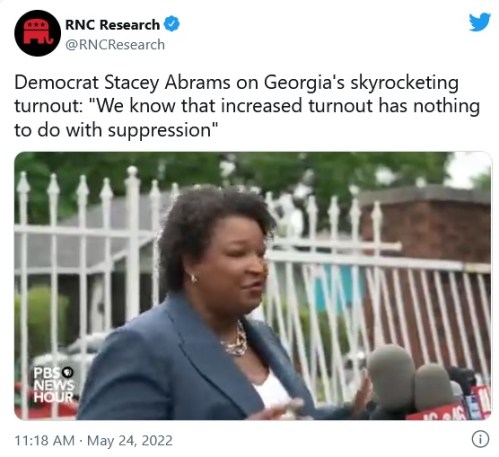Click the RNC elephant profile avatar

37,33
